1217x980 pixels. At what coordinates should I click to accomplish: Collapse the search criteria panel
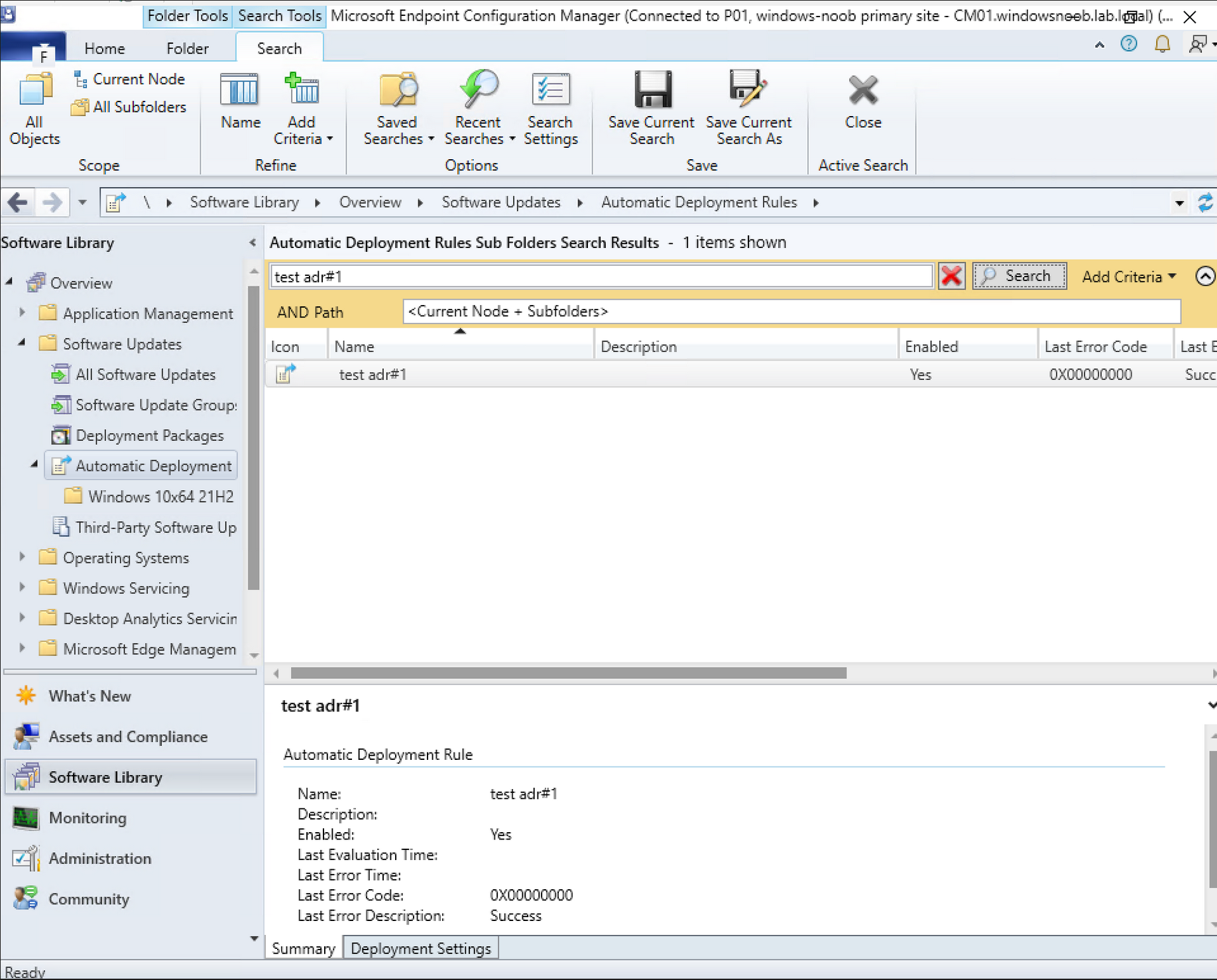1205,276
